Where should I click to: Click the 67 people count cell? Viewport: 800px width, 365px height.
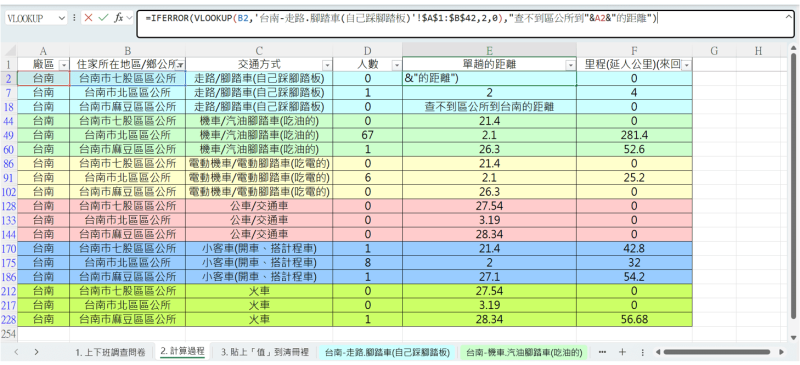point(367,135)
